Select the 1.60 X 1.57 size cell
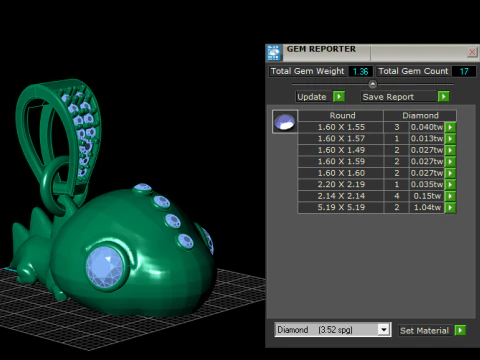The height and width of the screenshot is (360, 480). point(341,139)
